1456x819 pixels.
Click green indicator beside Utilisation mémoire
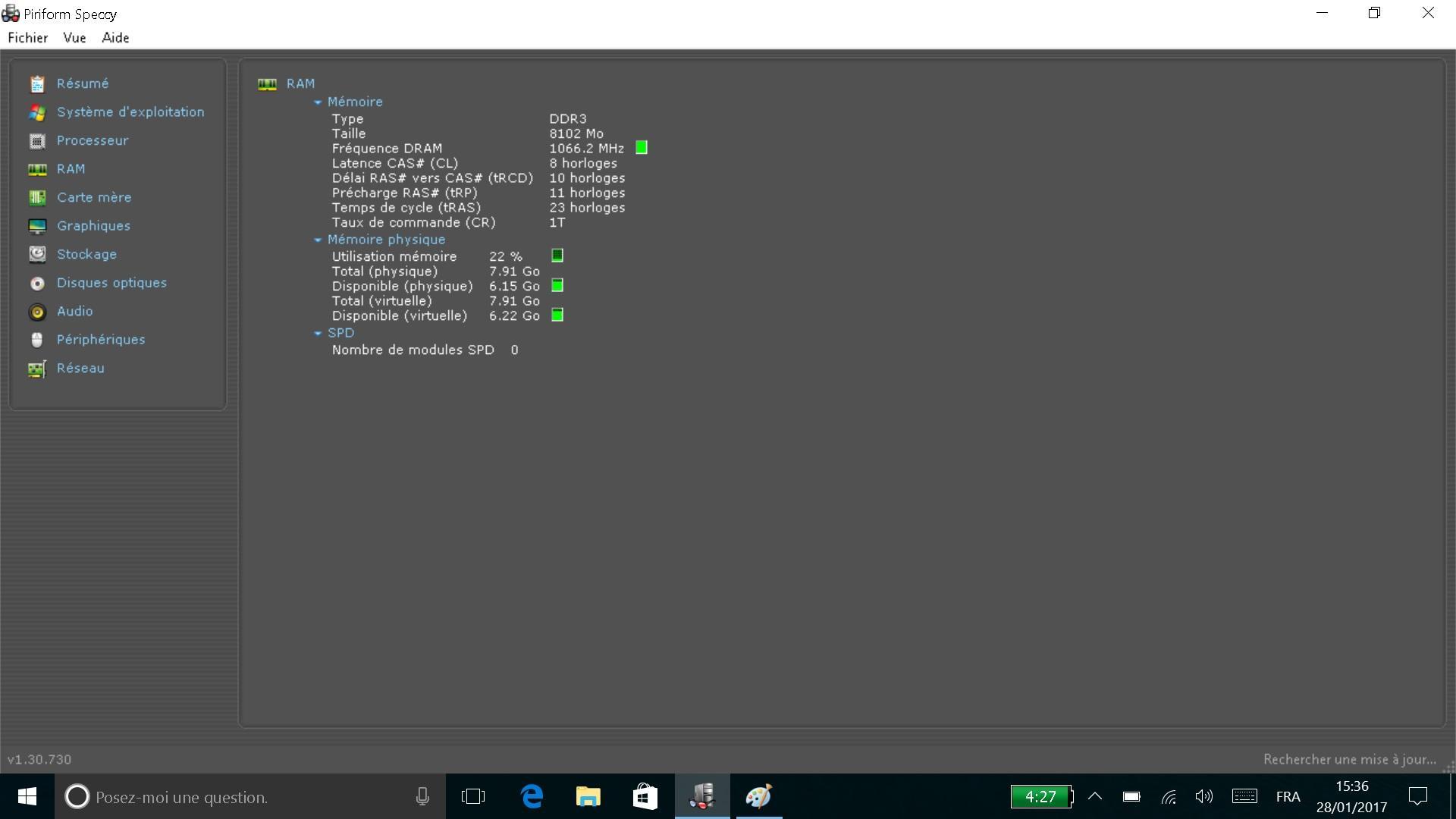click(x=557, y=256)
